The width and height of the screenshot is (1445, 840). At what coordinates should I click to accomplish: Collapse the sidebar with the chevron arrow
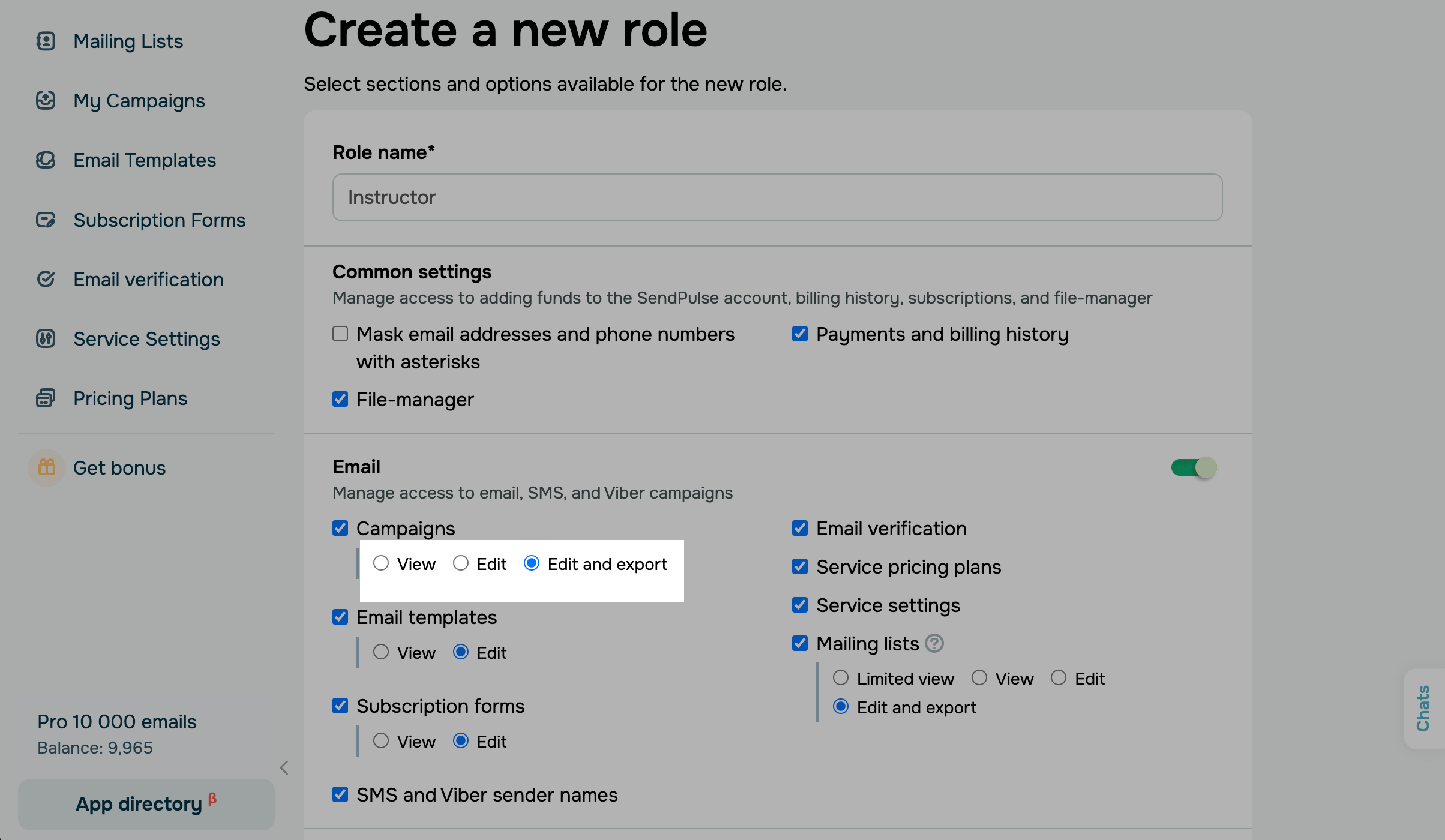(x=284, y=767)
